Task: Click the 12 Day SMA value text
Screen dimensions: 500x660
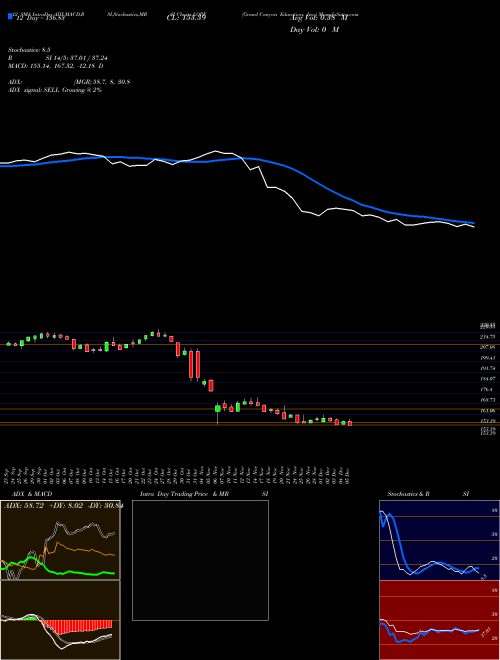Action: (39, 18)
